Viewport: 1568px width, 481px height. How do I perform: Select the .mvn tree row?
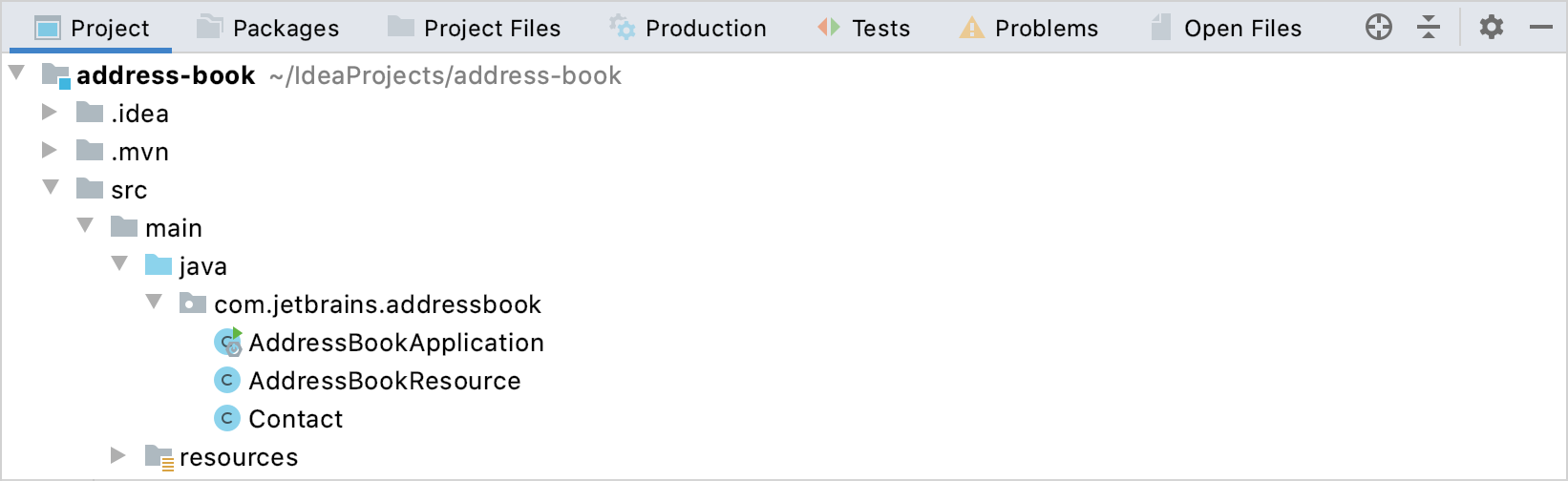point(784,152)
